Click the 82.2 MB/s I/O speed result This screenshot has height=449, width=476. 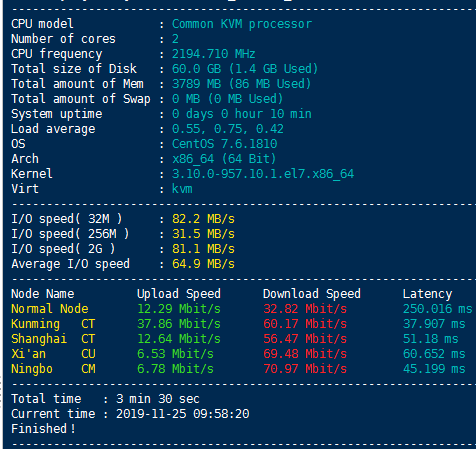(x=203, y=219)
